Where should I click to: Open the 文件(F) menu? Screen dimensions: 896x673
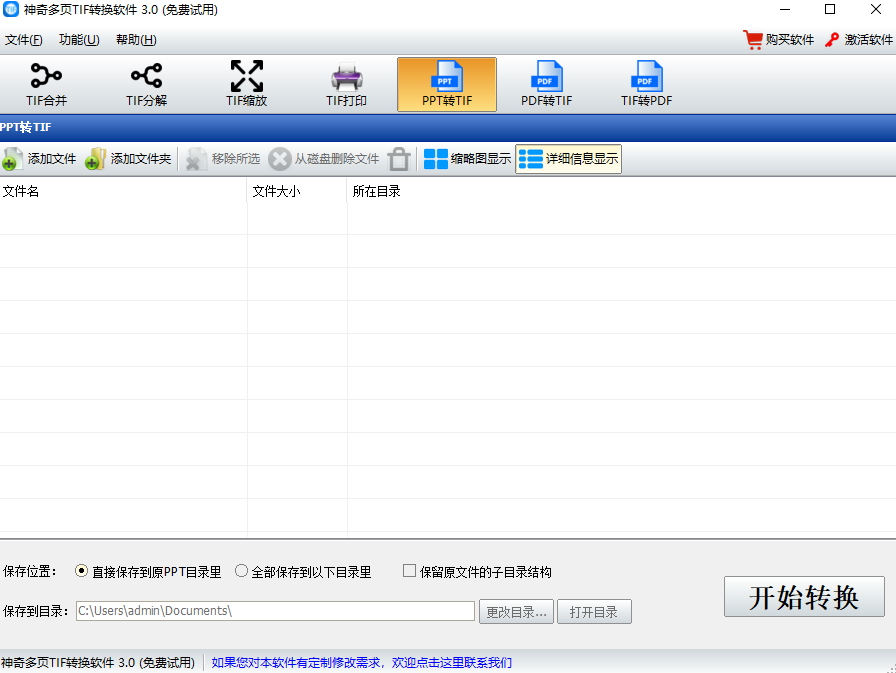24,40
